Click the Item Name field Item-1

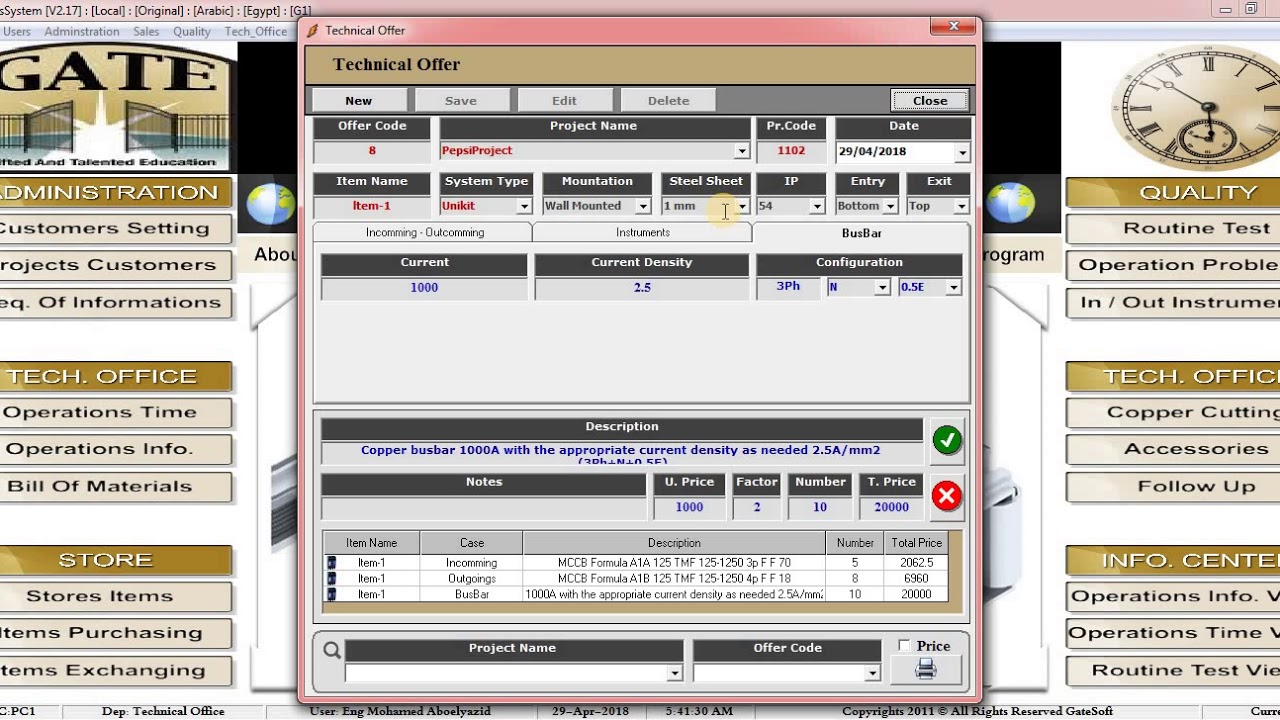pyautogui.click(x=372, y=206)
